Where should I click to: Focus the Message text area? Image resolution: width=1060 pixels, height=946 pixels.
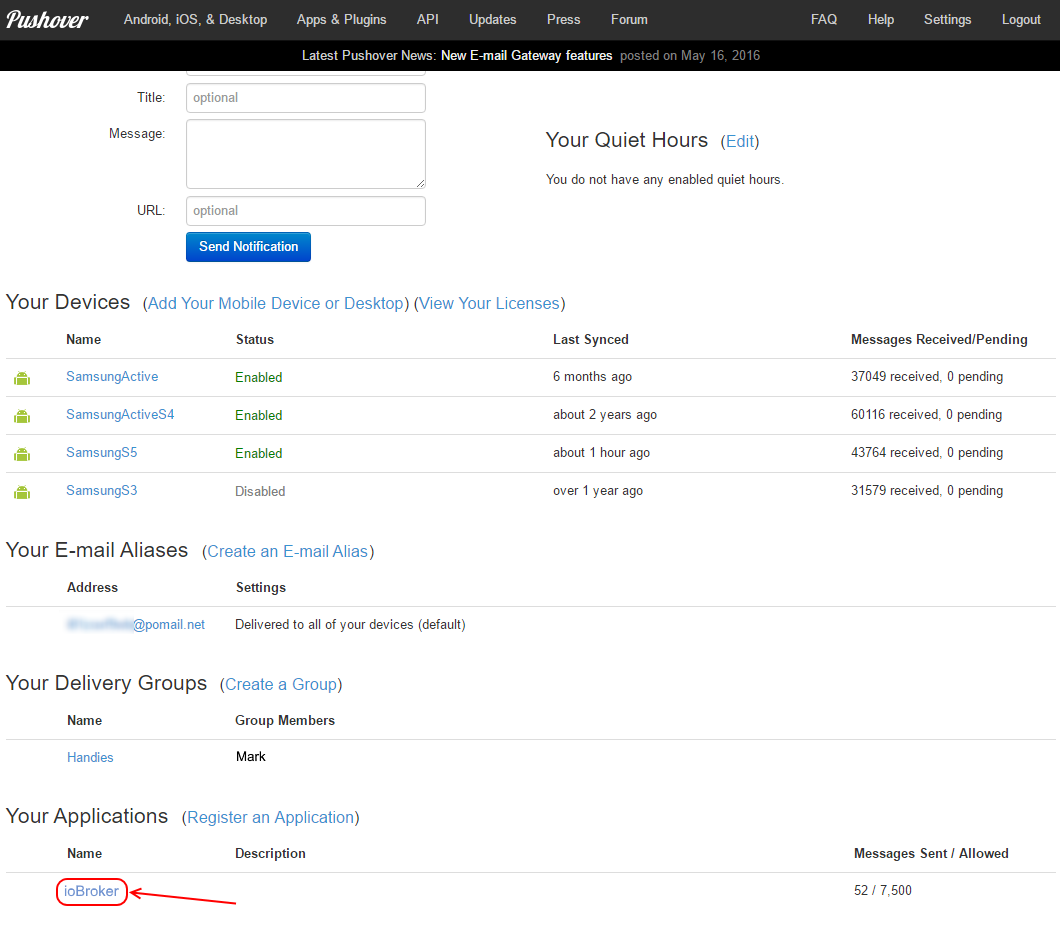coord(306,154)
